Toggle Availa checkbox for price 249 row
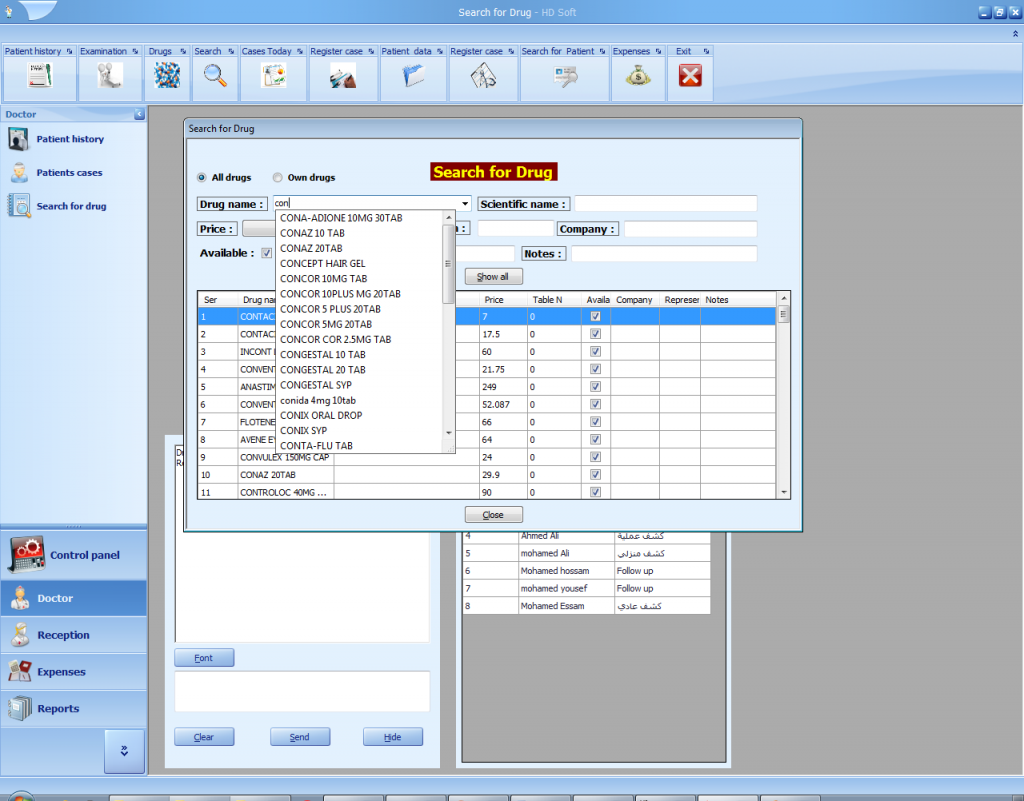This screenshot has width=1024, height=801. click(x=596, y=387)
